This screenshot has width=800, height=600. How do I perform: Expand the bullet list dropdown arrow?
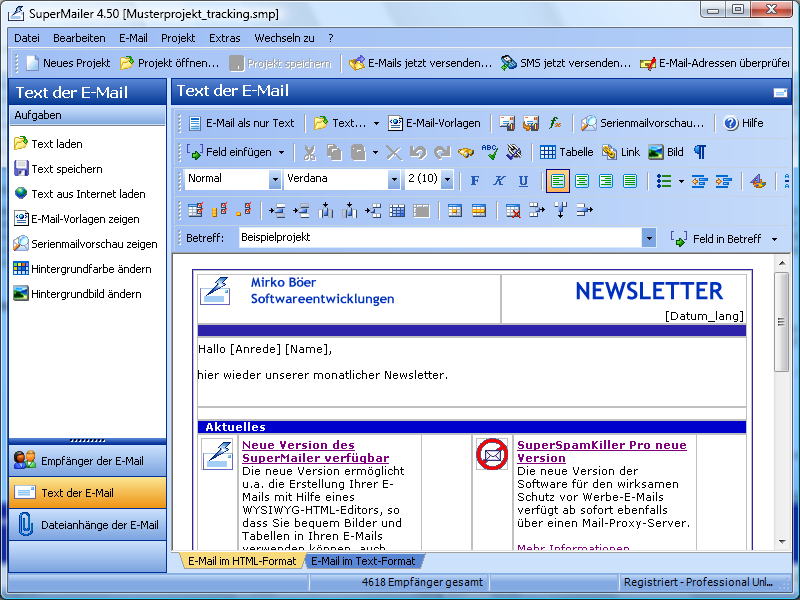tap(681, 181)
